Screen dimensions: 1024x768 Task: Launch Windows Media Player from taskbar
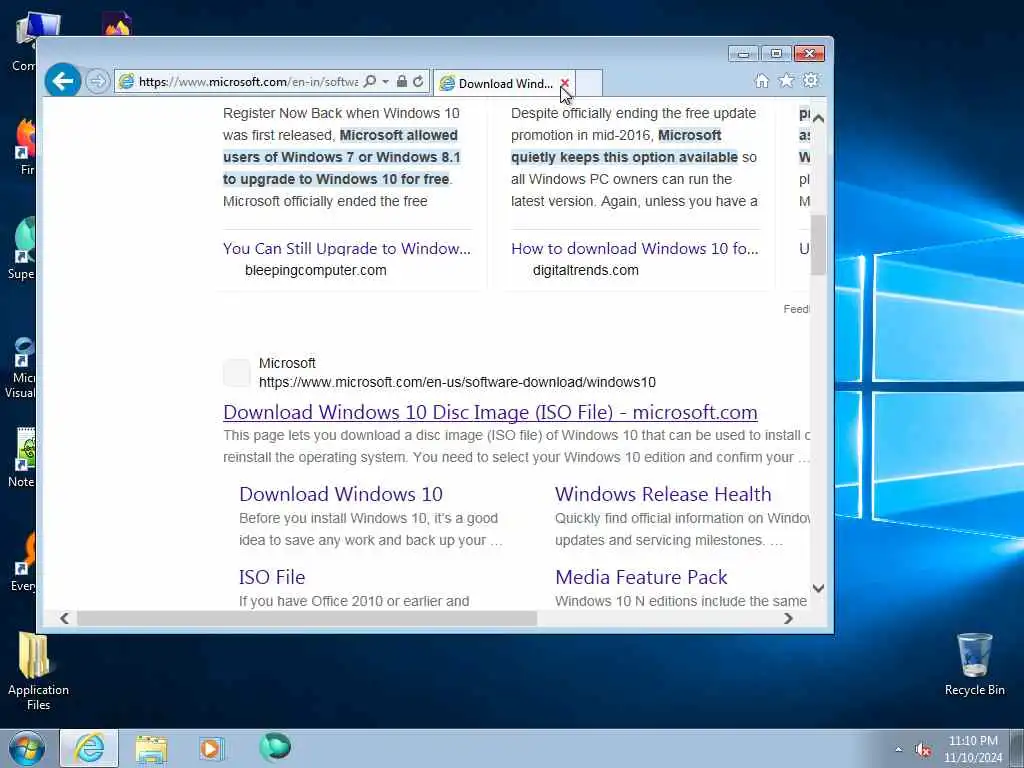[212, 748]
